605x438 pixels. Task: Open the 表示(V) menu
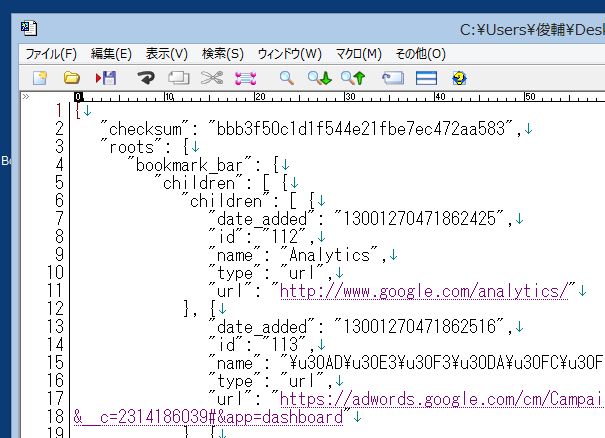[167, 54]
